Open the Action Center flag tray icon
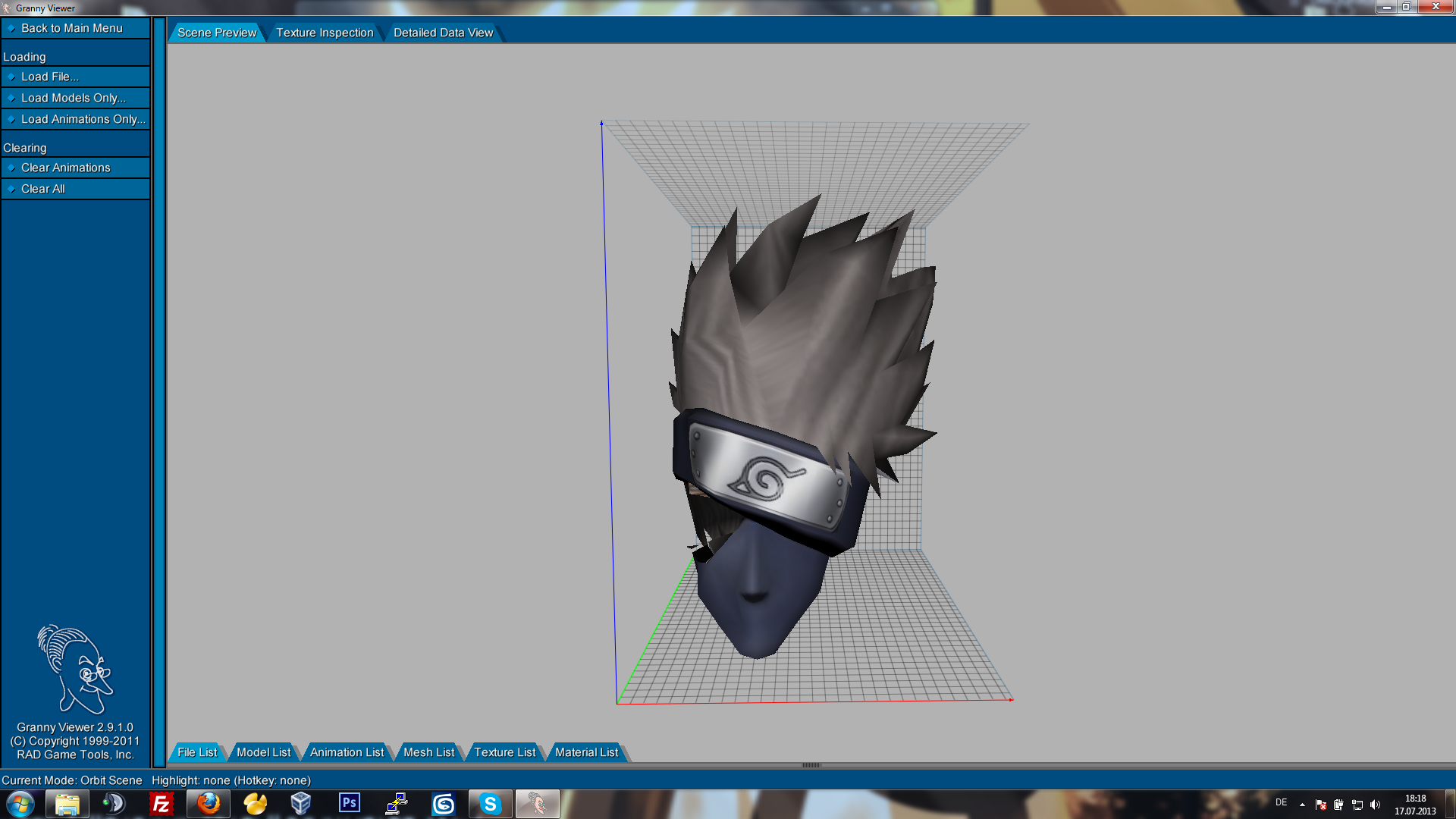Image resolution: width=1456 pixels, height=819 pixels. 1321,805
